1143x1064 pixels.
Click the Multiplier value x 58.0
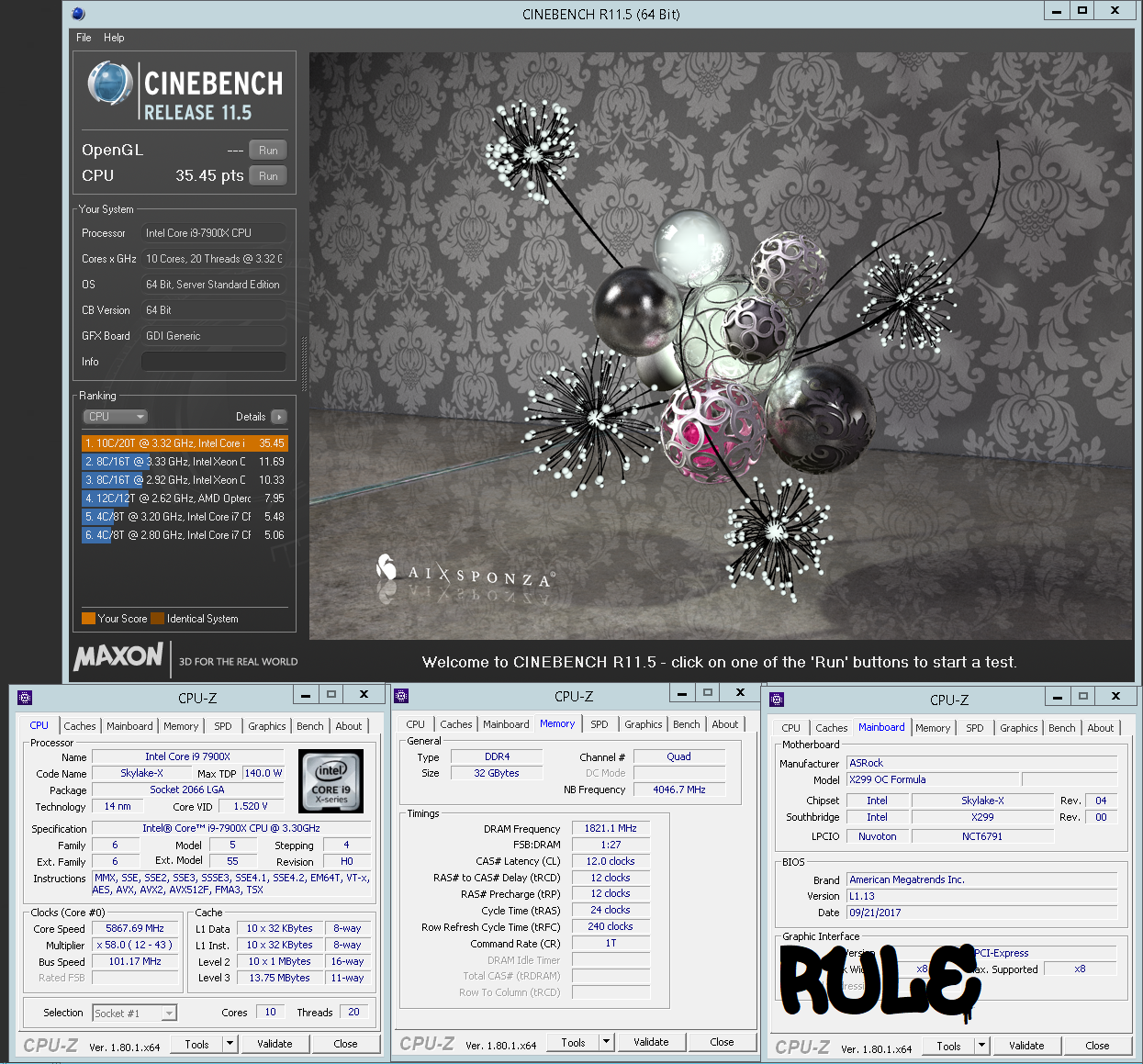click(135, 946)
